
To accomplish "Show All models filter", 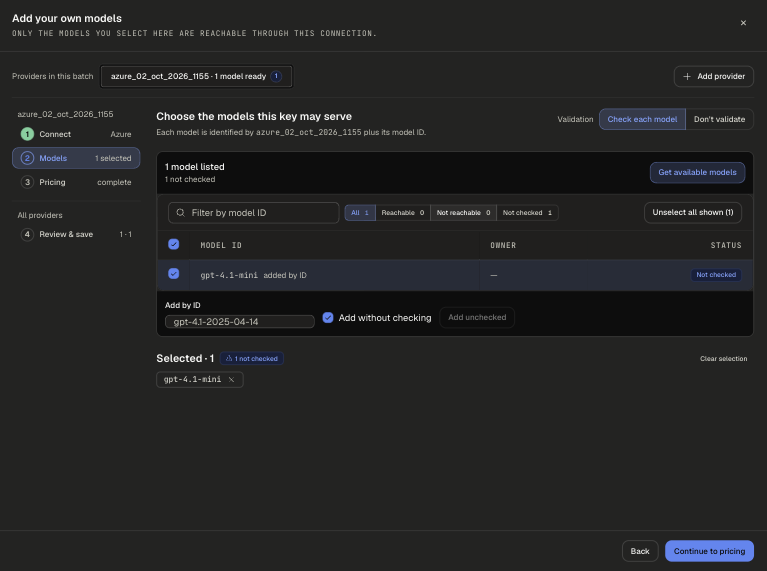I will point(360,213).
